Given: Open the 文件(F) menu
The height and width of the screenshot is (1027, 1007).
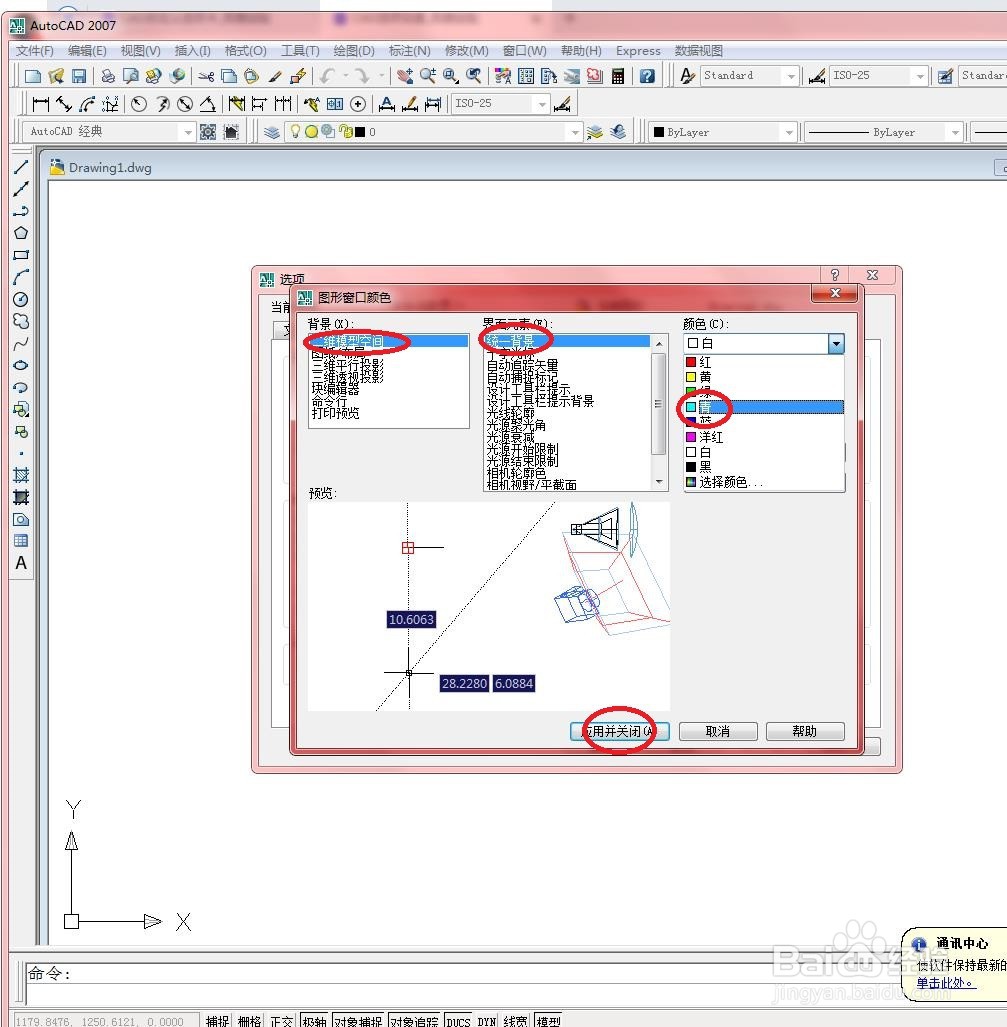Looking at the screenshot, I should coord(35,50).
